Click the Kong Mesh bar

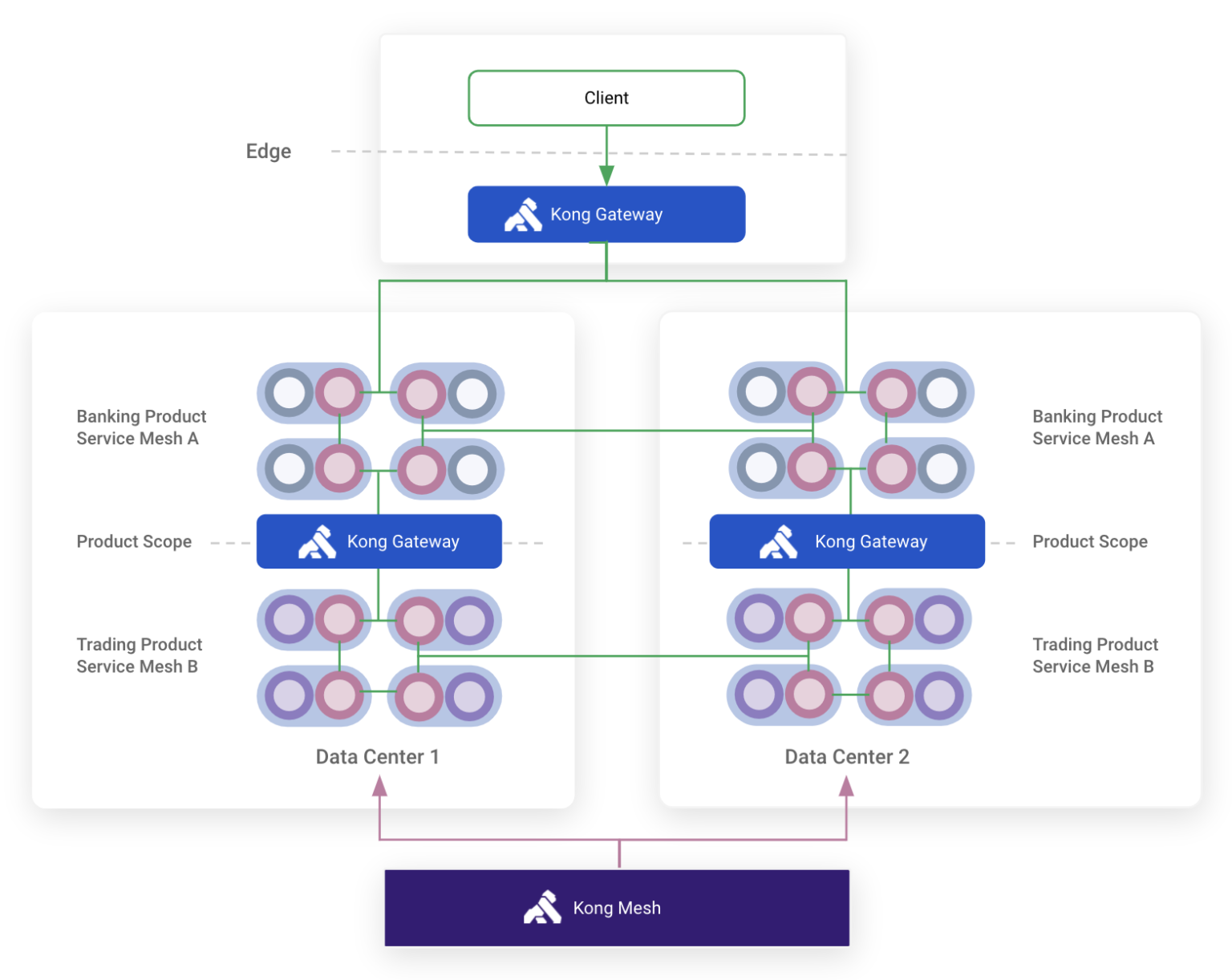(617, 908)
